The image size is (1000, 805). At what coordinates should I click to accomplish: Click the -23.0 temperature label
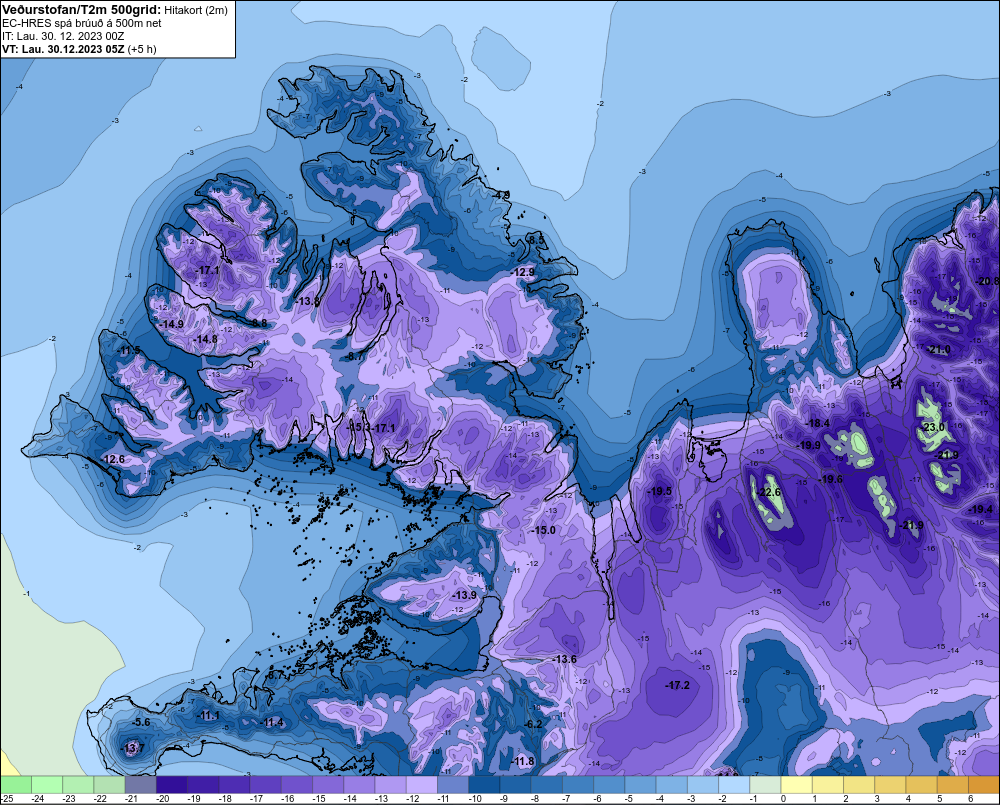tap(933, 427)
